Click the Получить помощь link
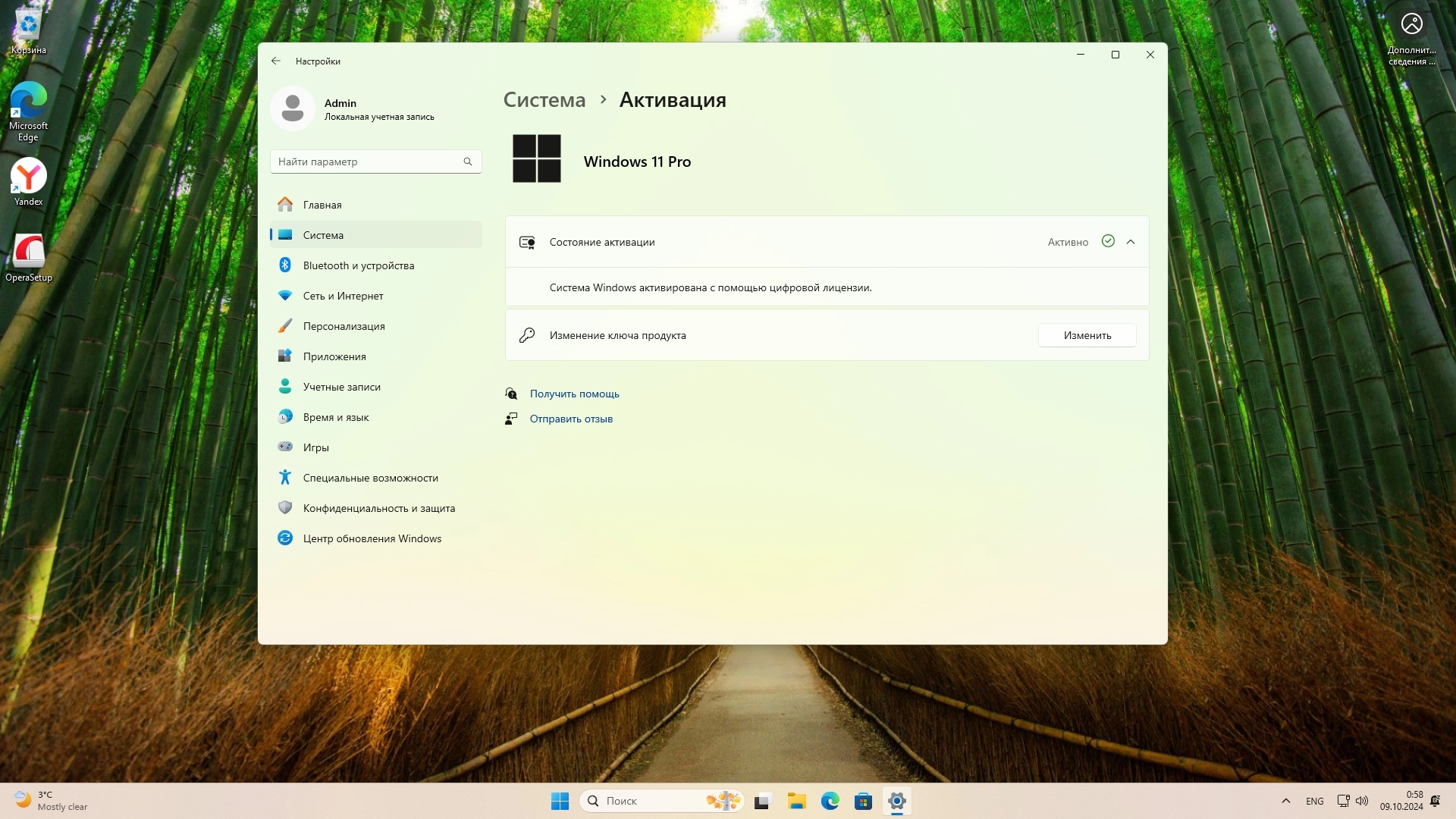The width and height of the screenshot is (1456, 819). coord(574,394)
